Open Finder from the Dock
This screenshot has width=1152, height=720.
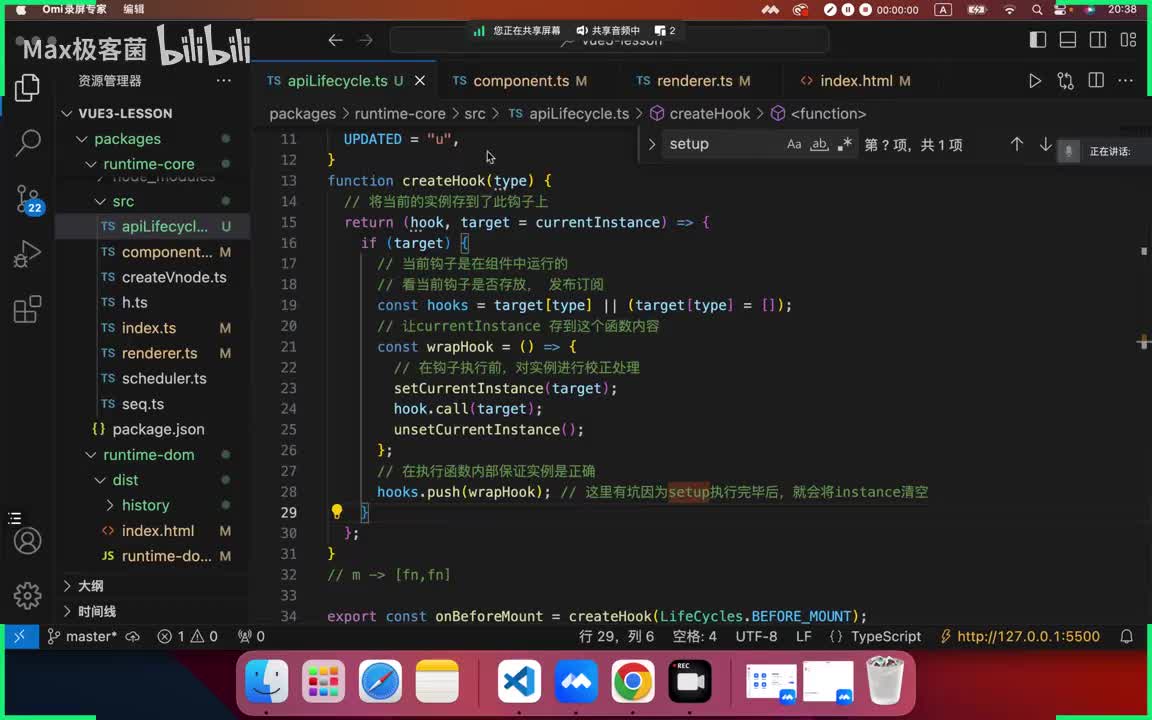[x=266, y=681]
